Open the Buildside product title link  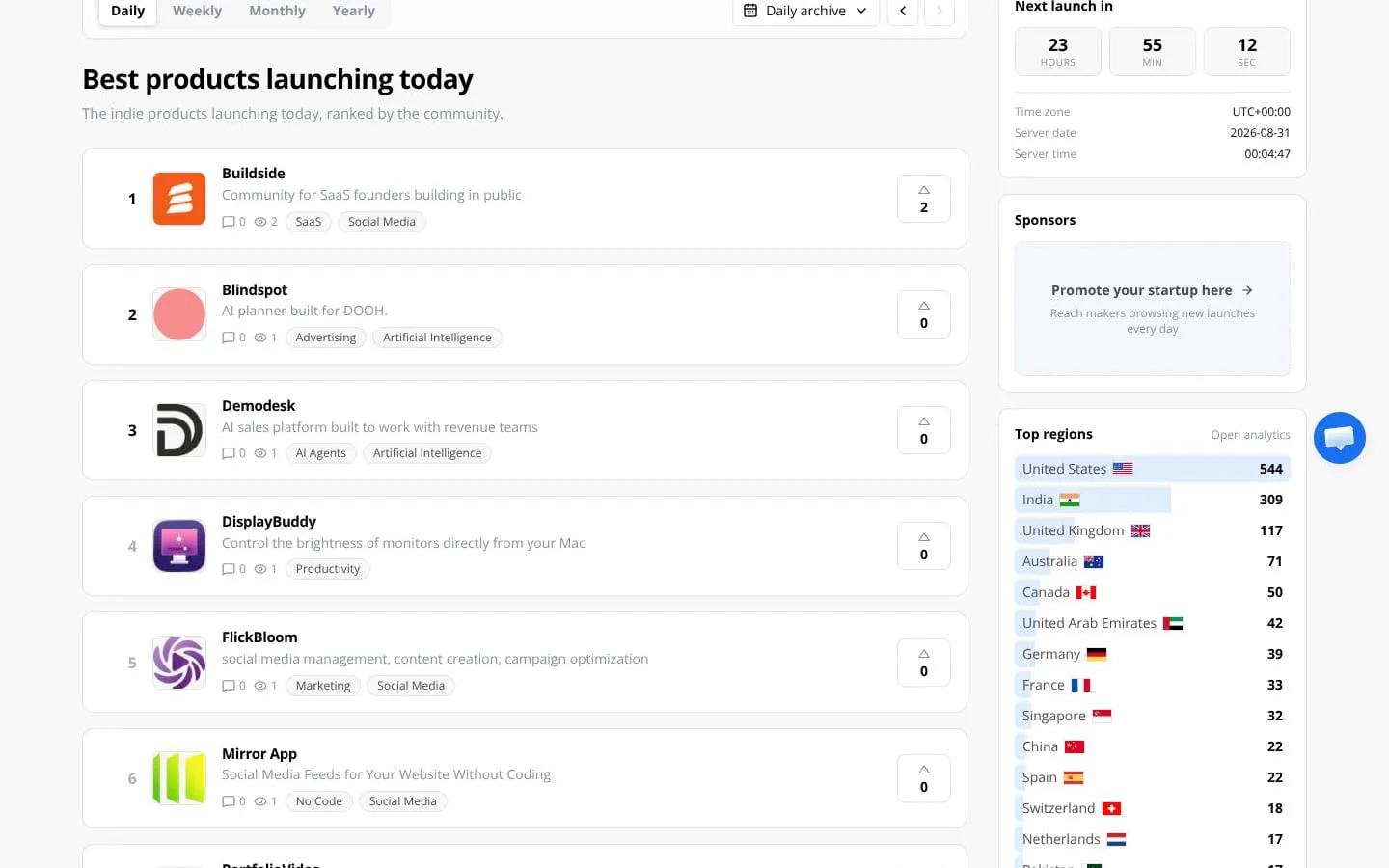[254, 174]
